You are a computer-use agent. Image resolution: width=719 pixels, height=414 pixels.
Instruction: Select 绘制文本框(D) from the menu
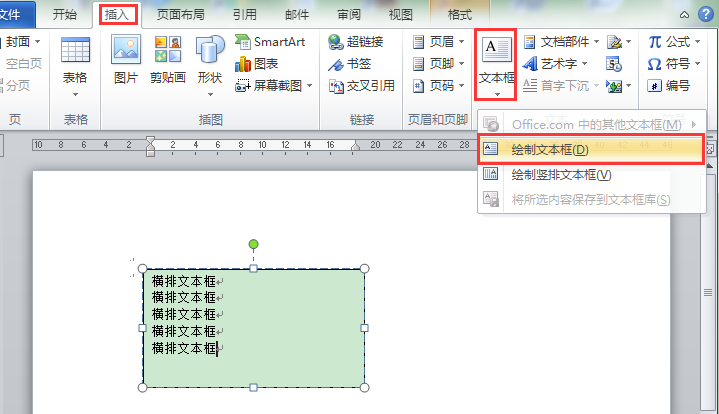591,149
